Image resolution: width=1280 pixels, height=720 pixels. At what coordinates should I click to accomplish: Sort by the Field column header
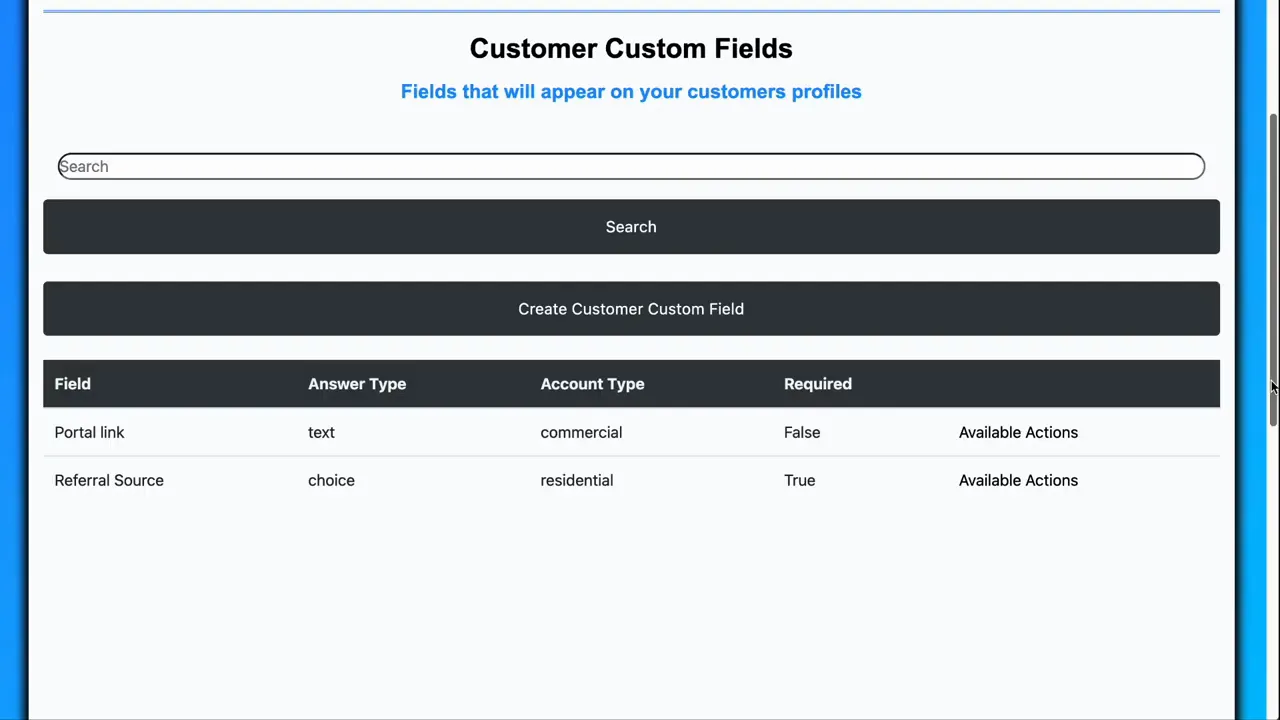click(72, 383)
